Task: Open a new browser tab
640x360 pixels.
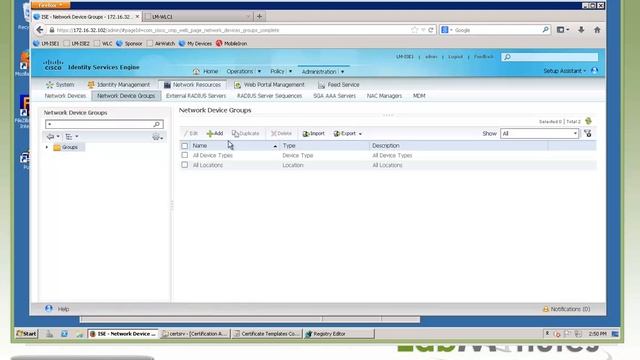Action: 259,16
